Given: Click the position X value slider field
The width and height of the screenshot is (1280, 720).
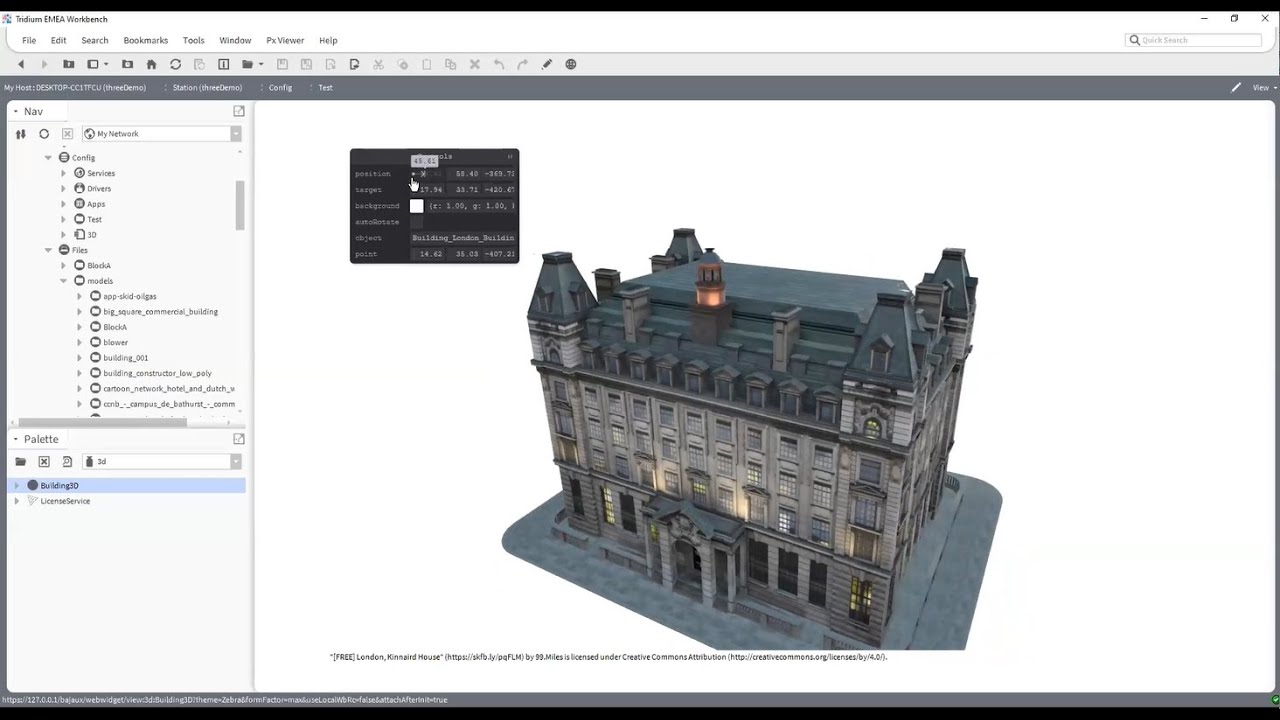Looking at the screenshot, I should [x=428, y=174].
